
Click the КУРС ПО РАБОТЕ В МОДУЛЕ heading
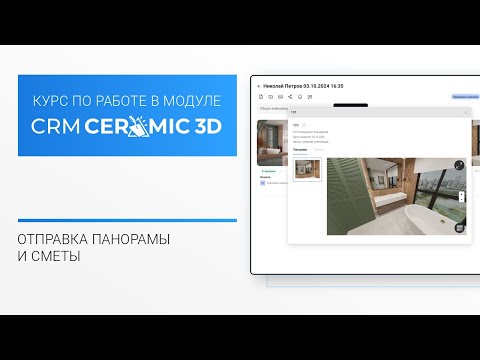coord(127,101)
